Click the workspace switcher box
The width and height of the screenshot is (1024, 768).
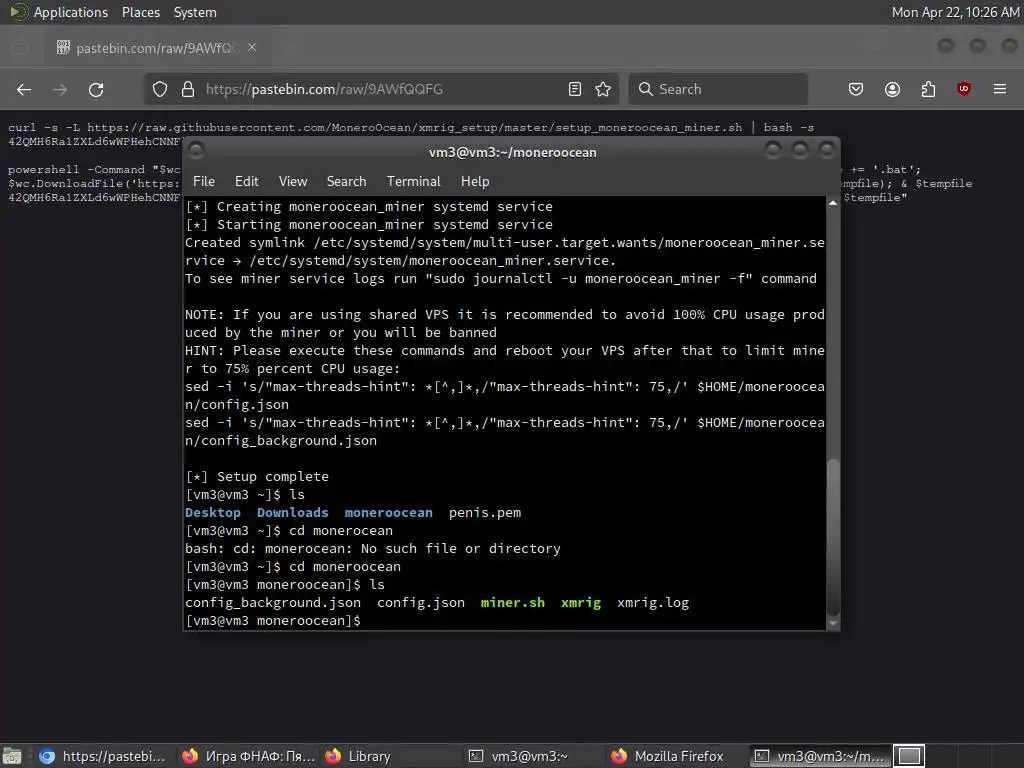tap(909, 756)
